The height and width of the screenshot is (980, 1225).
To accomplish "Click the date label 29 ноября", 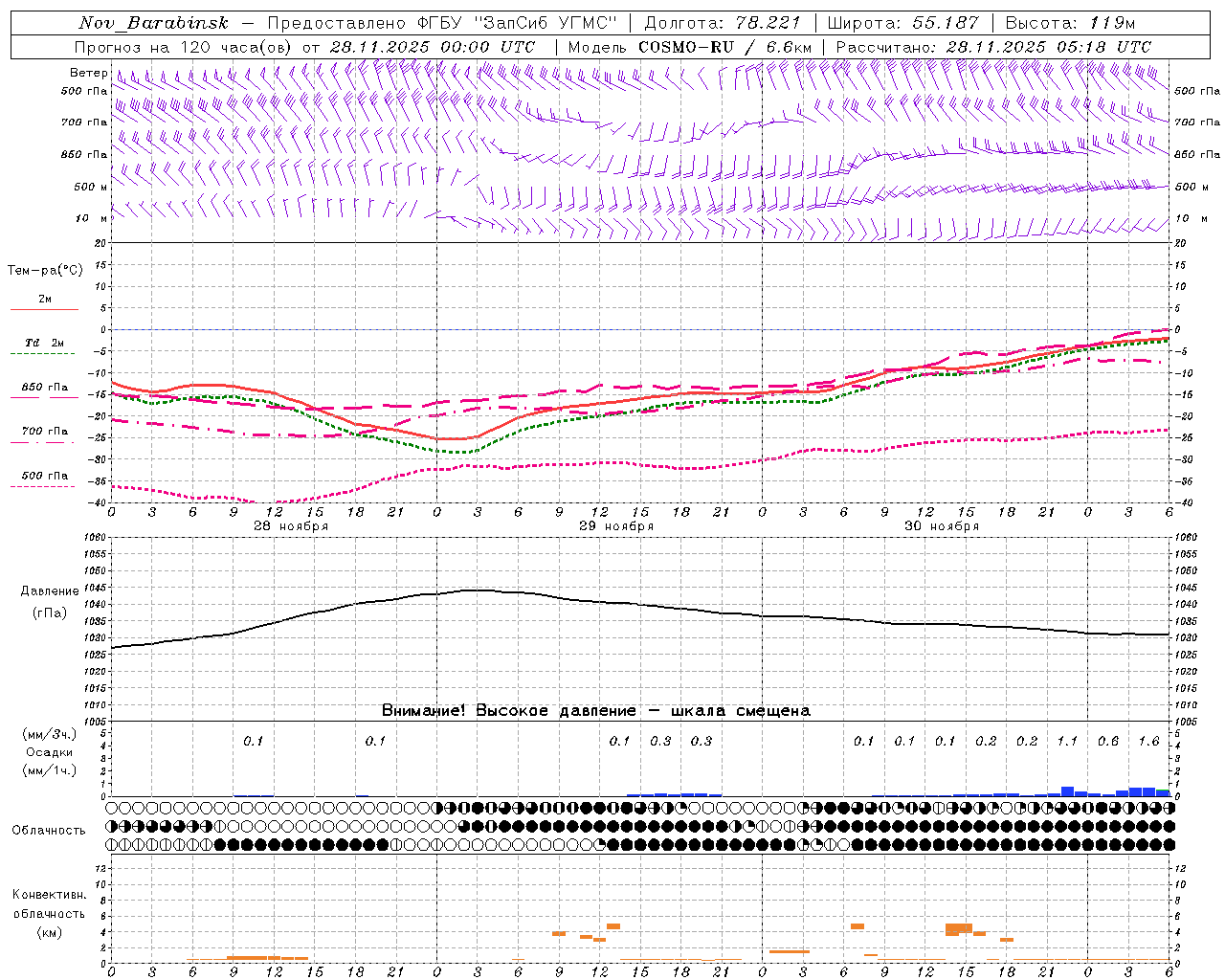I will tap(616, 526).
